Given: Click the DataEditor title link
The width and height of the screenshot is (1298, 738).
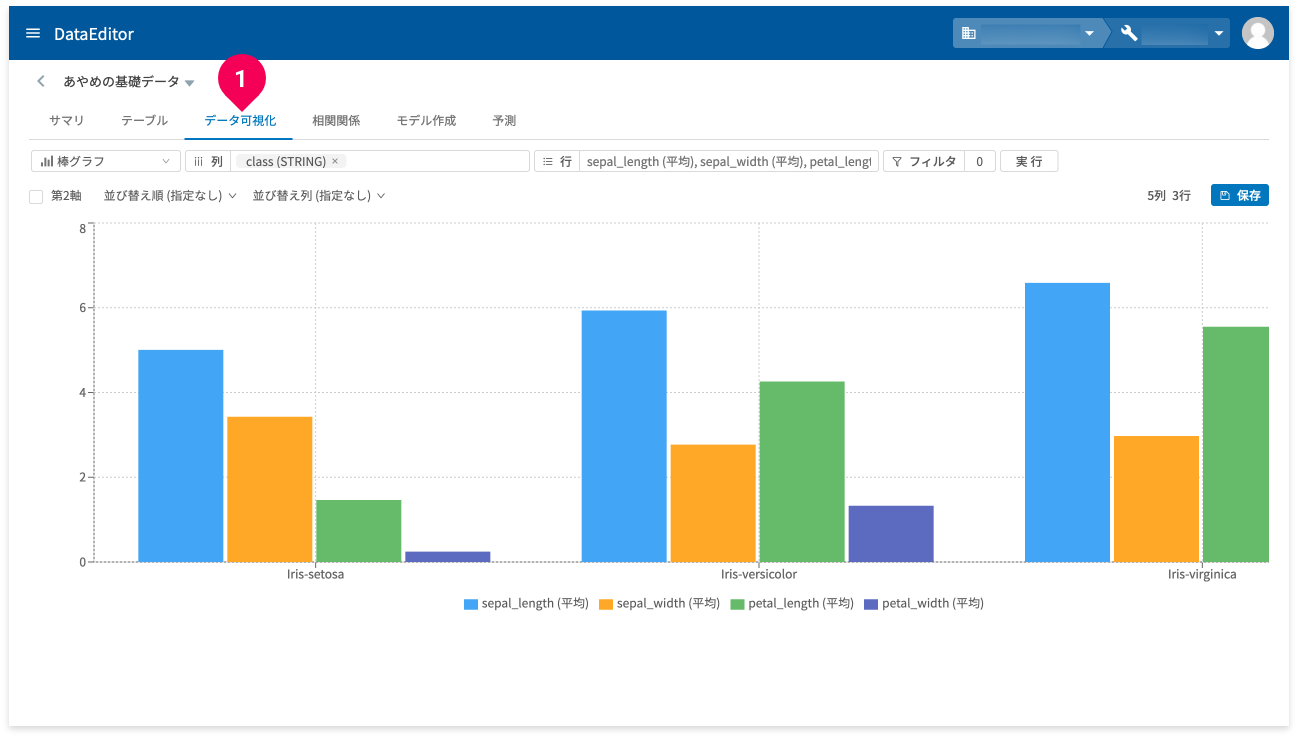Looking at the screenshot, I should [94, 34].
